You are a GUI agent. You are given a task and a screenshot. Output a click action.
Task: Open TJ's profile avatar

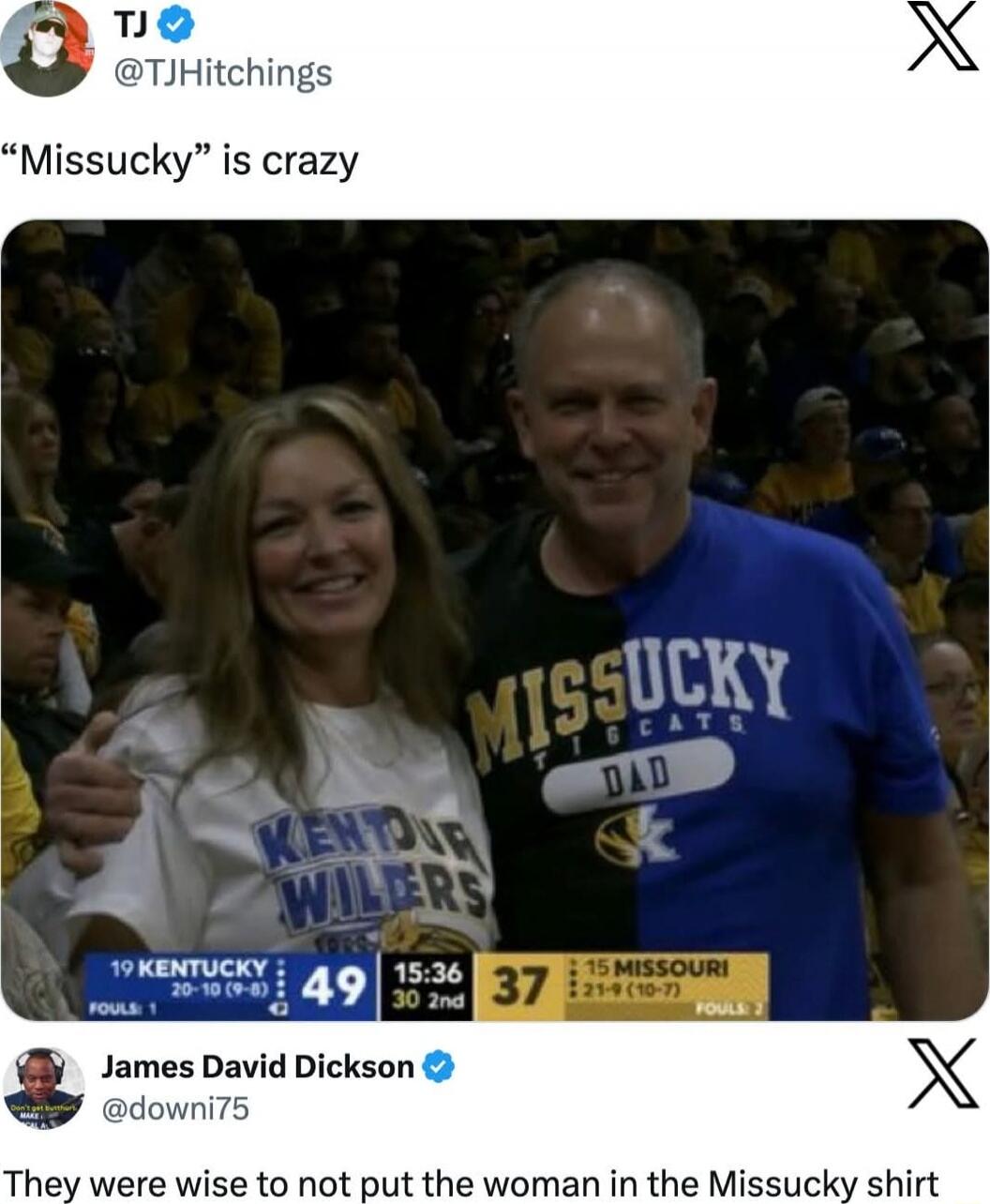pyautogui.click(x=45, y=48)
